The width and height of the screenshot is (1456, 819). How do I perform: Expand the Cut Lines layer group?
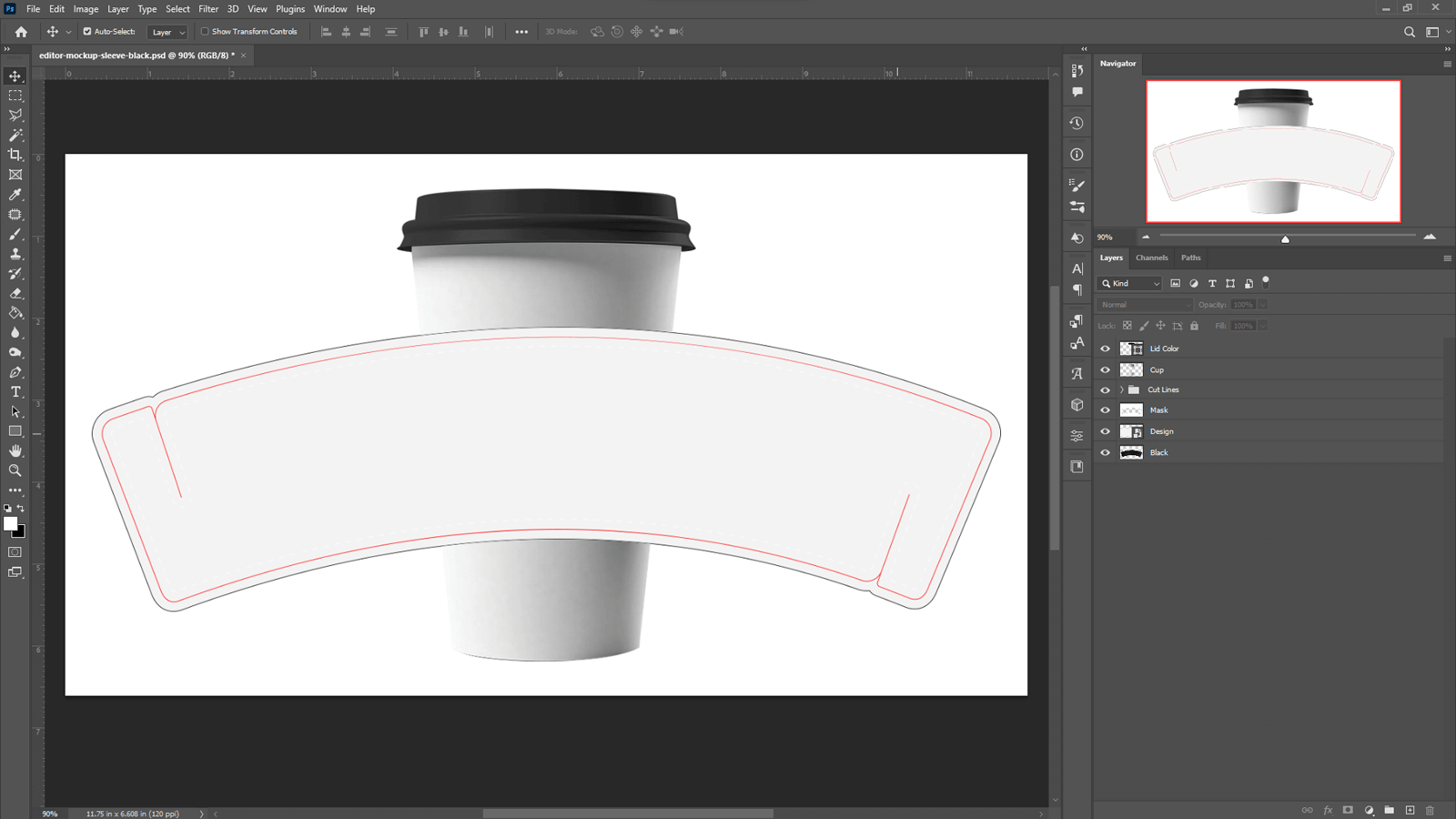1121,389
